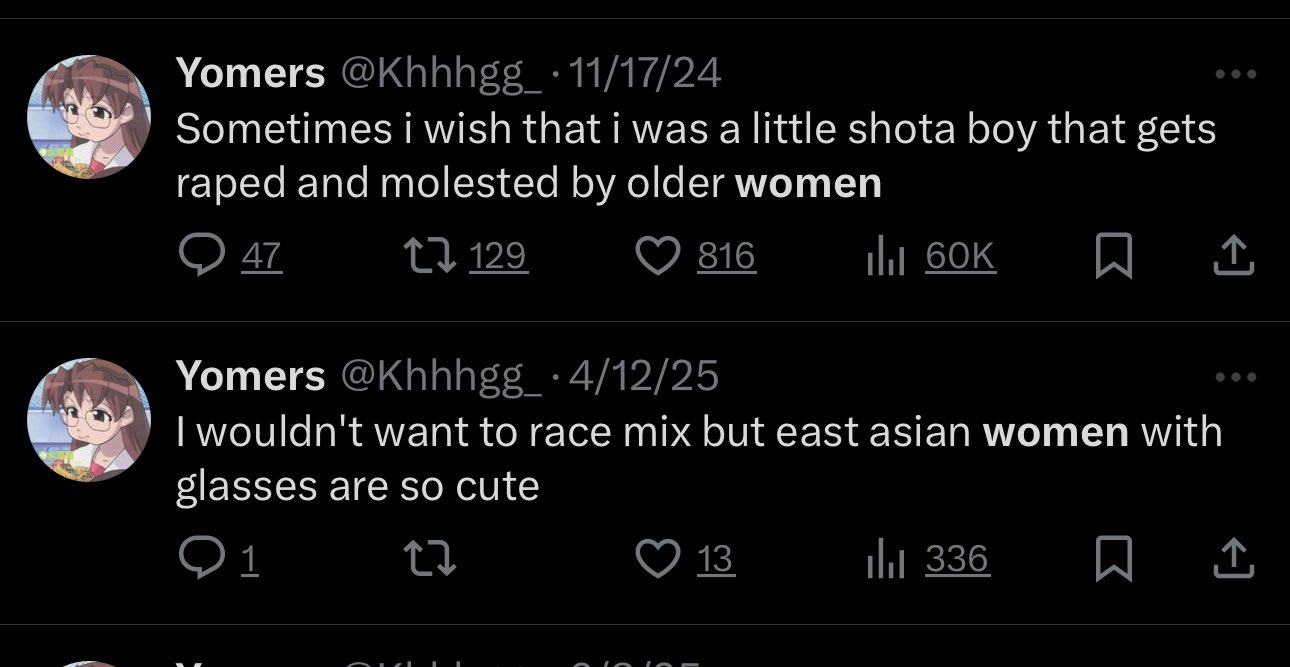
Task: Open the 4/12/25 timestamp link
Action: 643,376
